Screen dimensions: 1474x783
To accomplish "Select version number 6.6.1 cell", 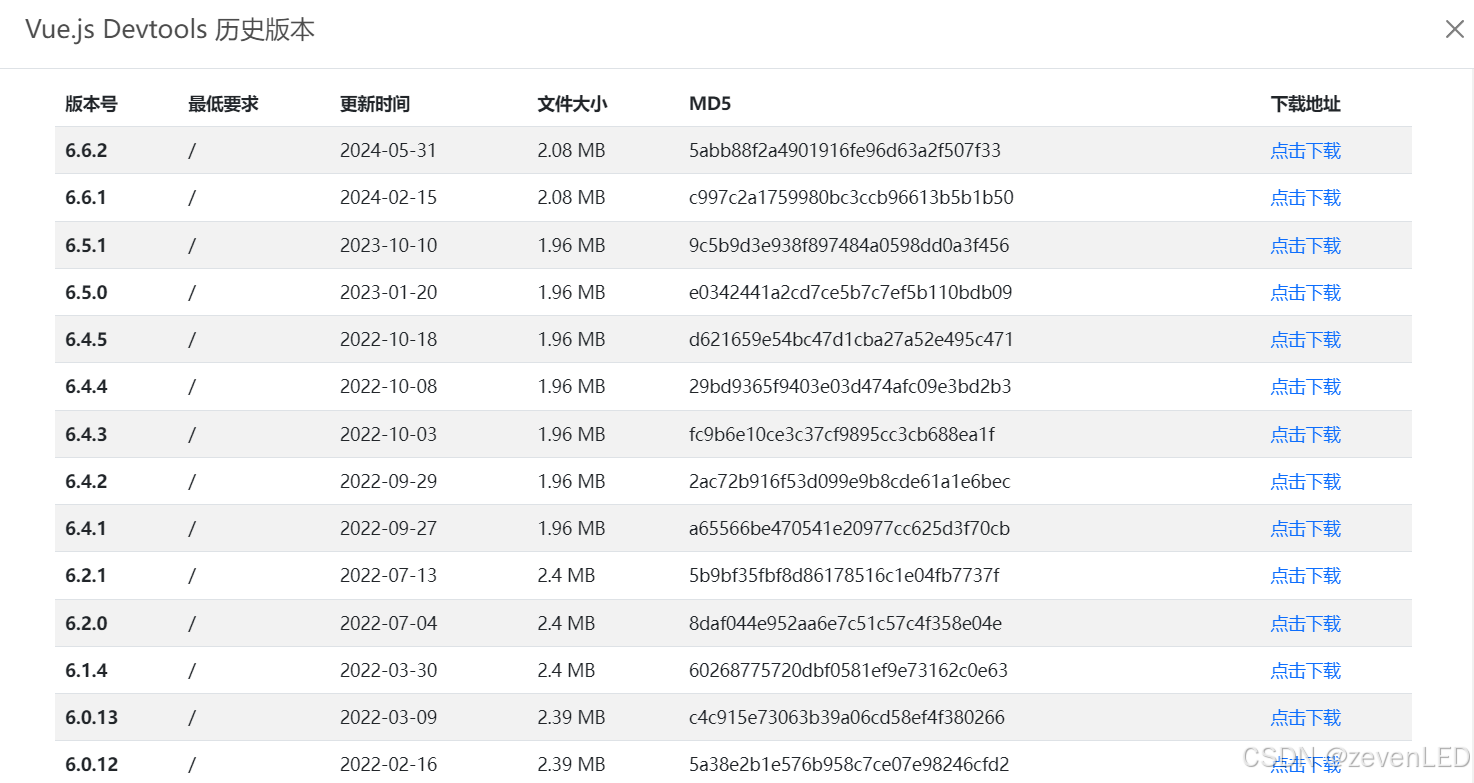I will tap(86, 198).
